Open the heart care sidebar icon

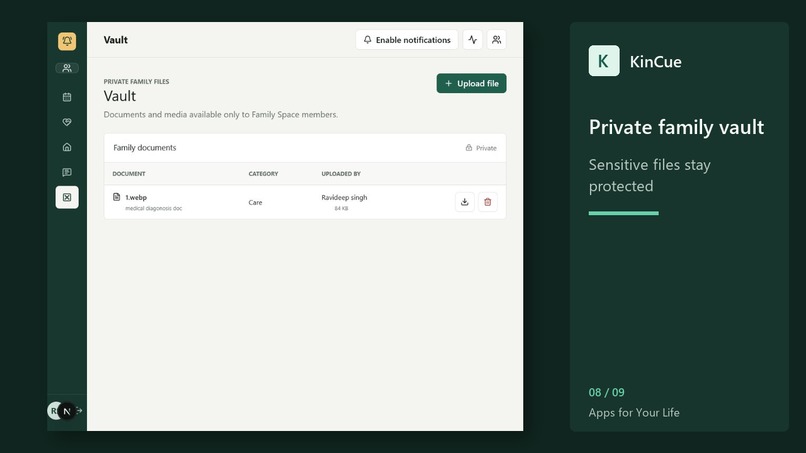click(67, 122)
